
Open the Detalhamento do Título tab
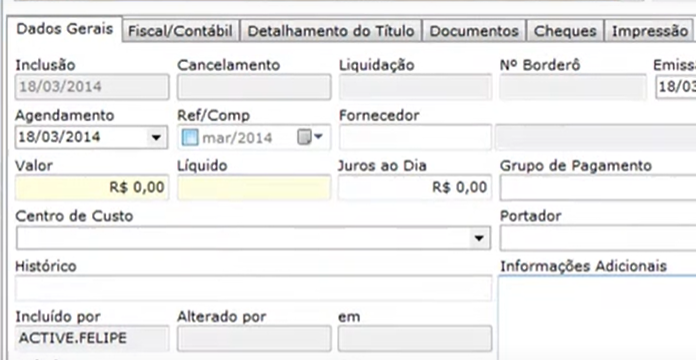click(331, 31)
